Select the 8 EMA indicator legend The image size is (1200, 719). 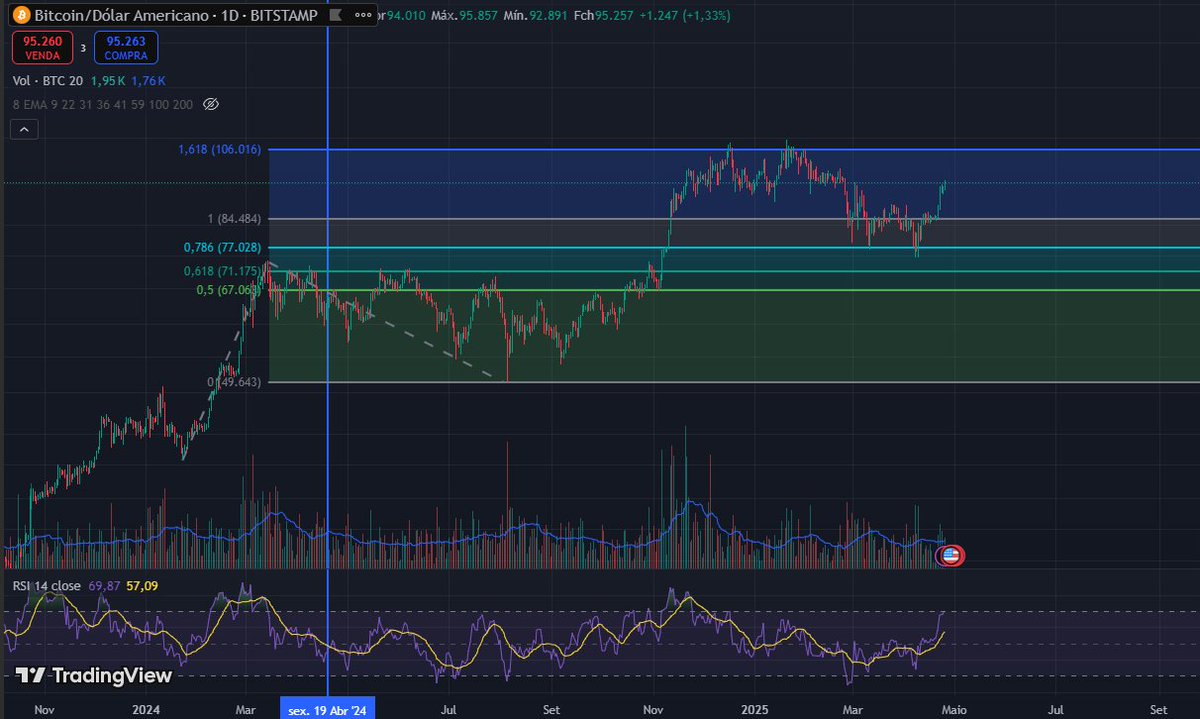[x=103, y=104]
